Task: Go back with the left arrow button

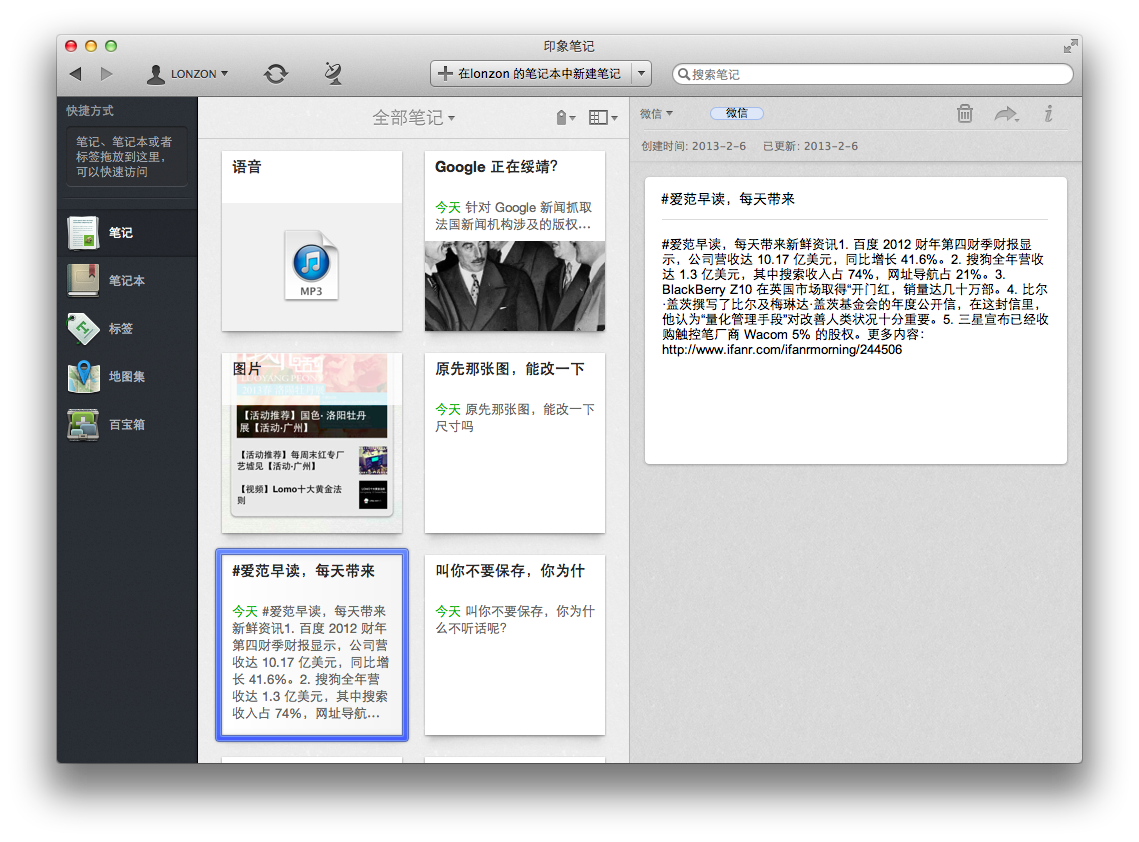Action: (x=76, y=73)
